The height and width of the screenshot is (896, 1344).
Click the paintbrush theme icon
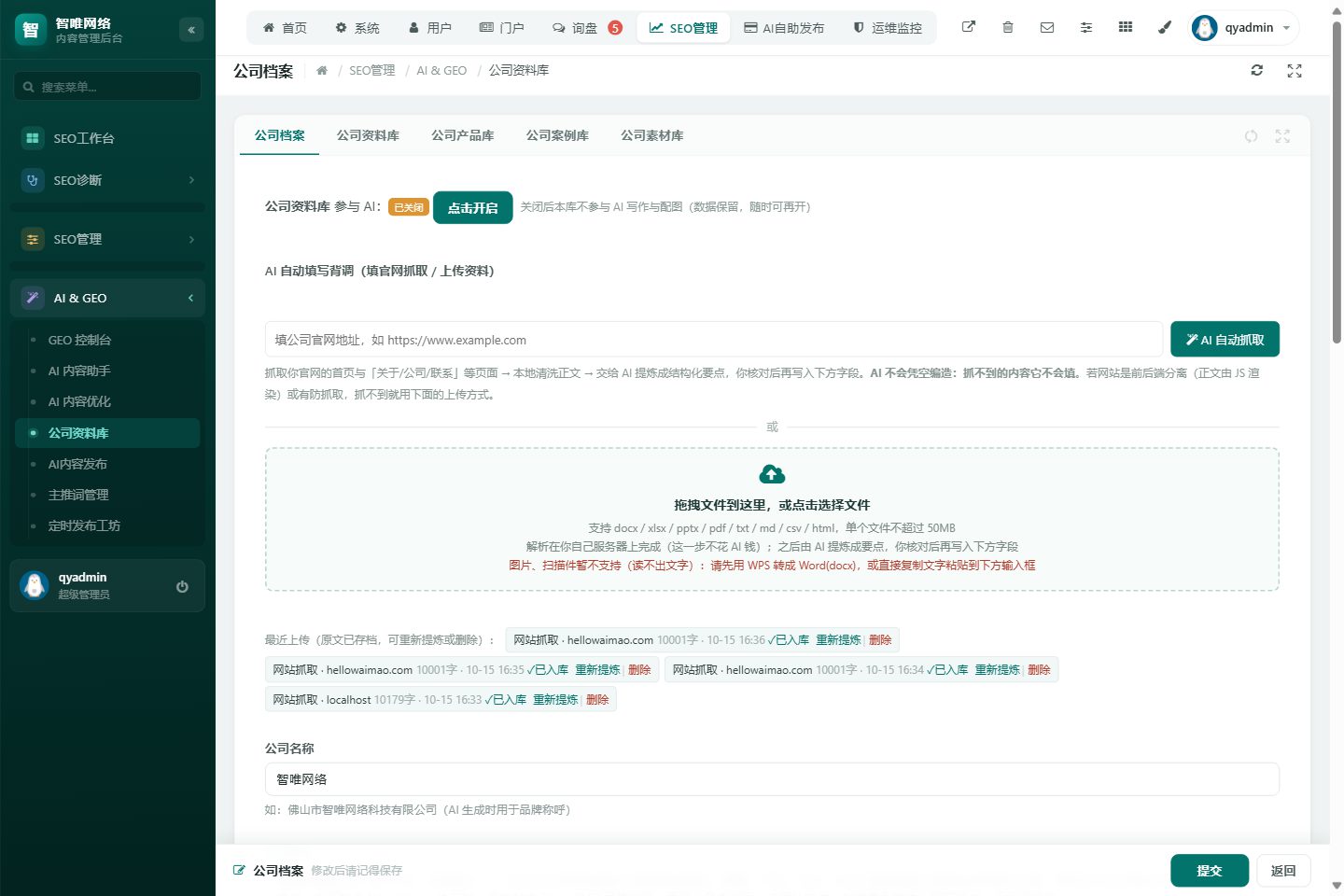click(x=1165, y=27)
